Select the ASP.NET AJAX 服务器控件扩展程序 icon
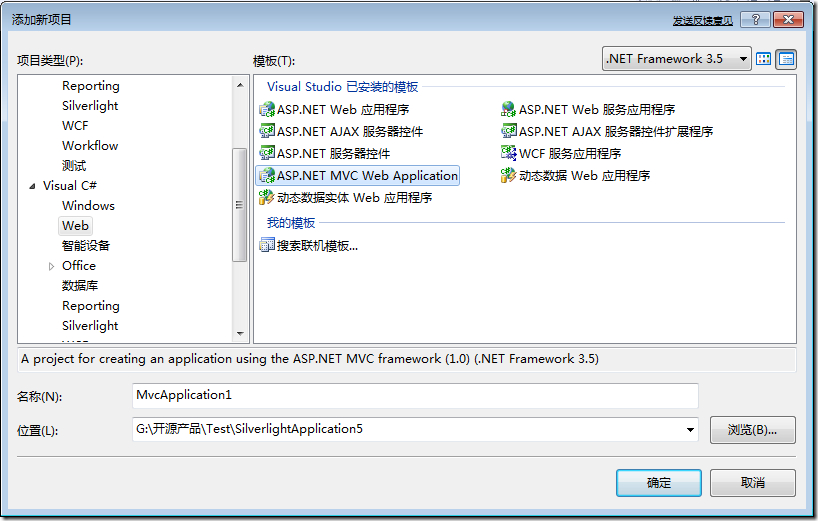The image size is (818, 521). point(508,131)
